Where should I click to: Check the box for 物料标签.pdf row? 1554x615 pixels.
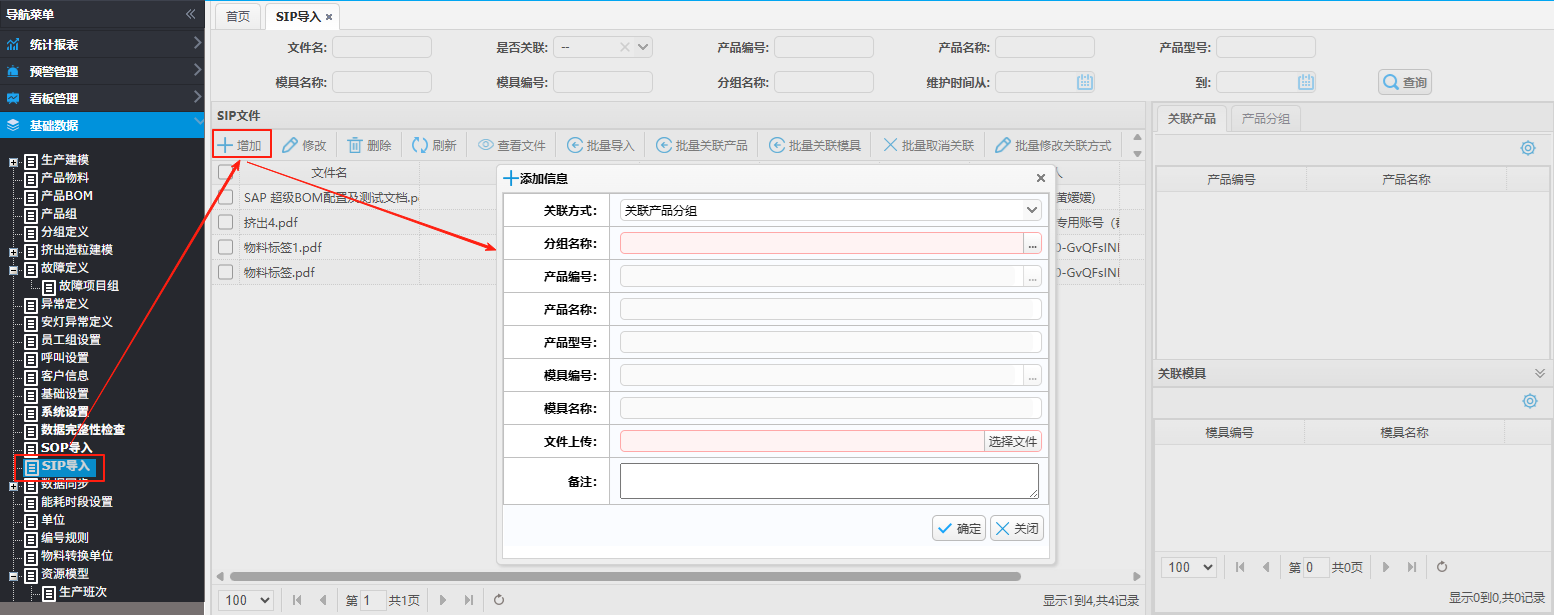[x=226, y=272]
